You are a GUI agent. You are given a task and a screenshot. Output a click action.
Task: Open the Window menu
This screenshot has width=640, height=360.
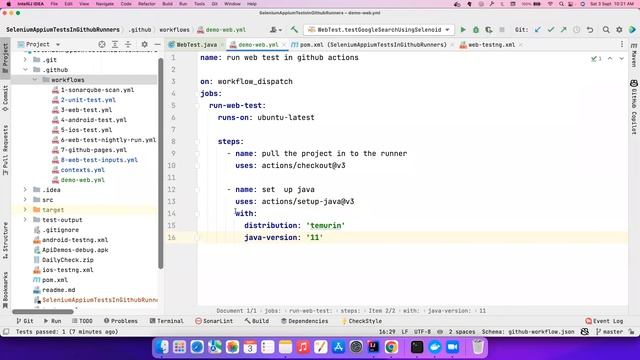[x=232, y=4]
